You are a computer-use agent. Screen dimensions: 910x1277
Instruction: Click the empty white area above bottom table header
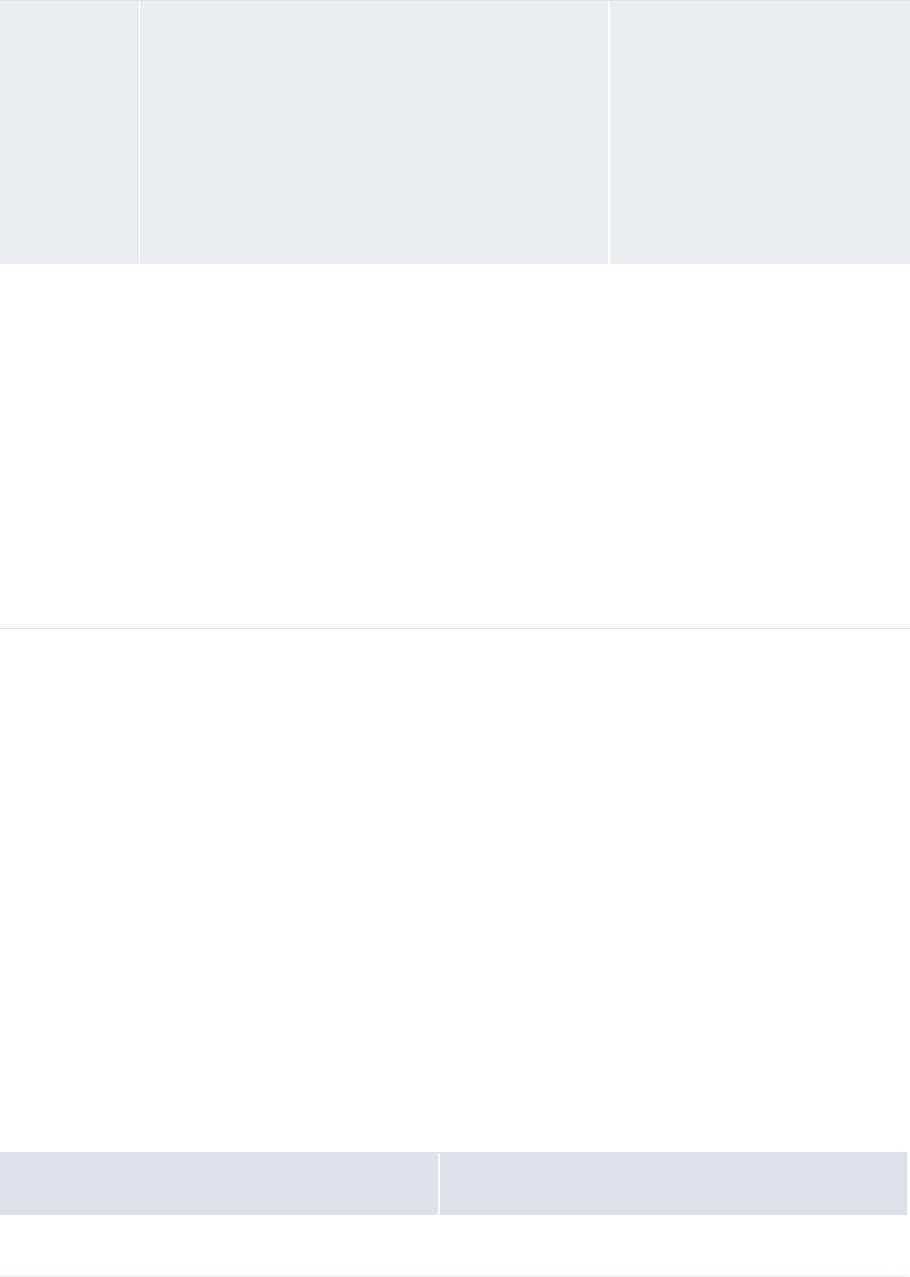point(455,890)
